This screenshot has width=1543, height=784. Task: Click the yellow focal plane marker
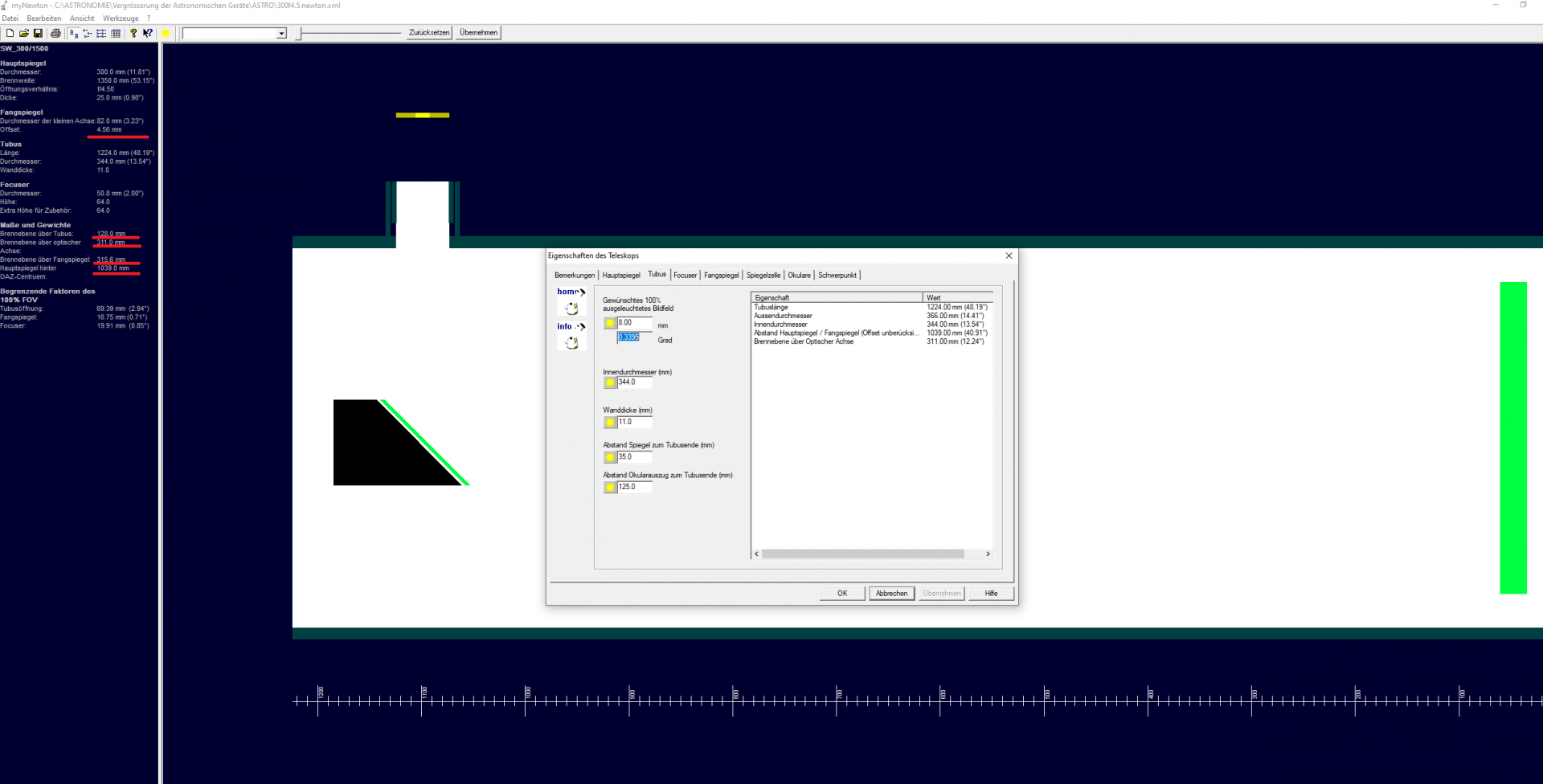(423, 115)
